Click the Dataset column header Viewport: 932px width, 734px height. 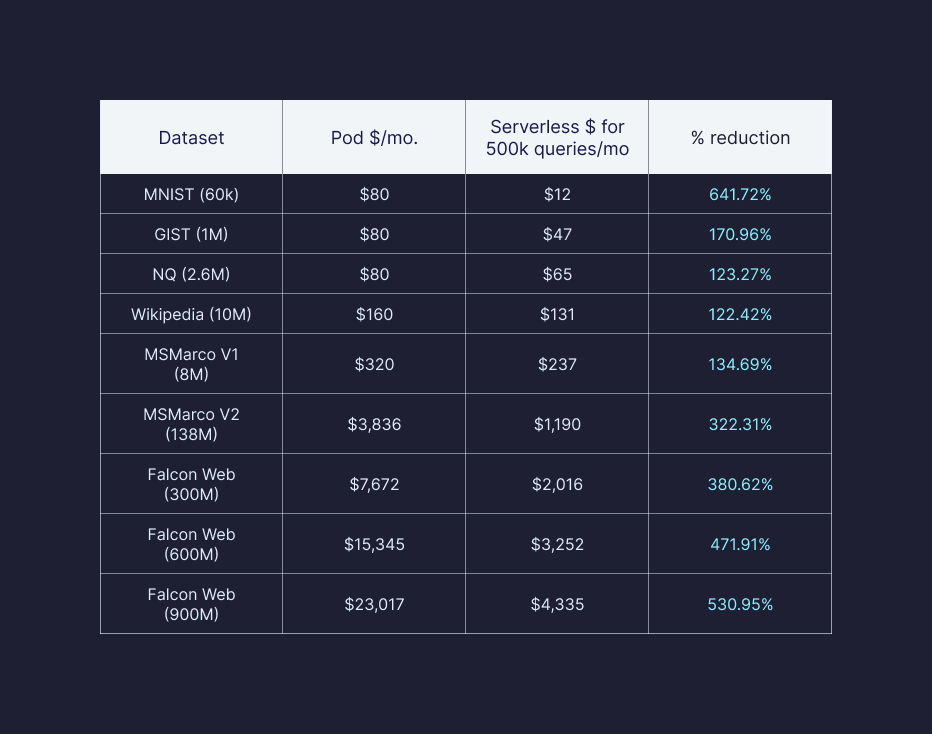point(191,138)
